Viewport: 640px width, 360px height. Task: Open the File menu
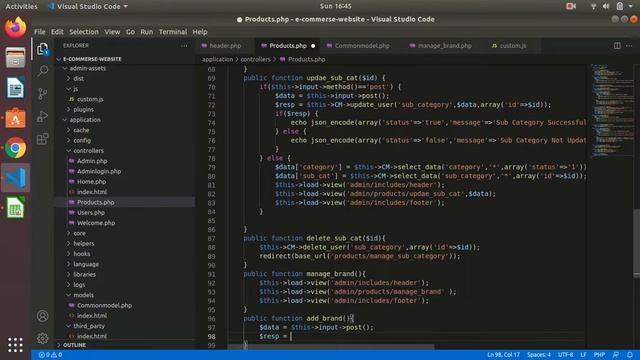pyautogui.click(x=40, y=32)
